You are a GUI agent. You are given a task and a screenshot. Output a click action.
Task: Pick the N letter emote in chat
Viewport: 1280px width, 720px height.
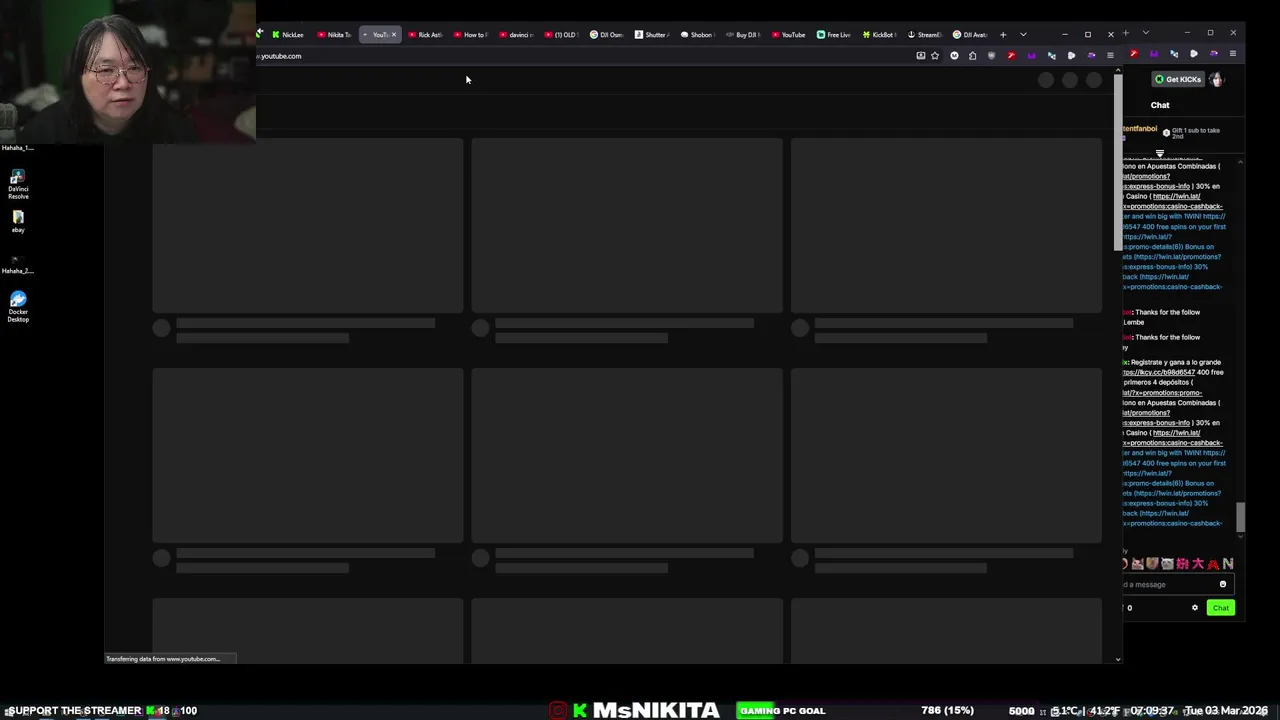1228,564
